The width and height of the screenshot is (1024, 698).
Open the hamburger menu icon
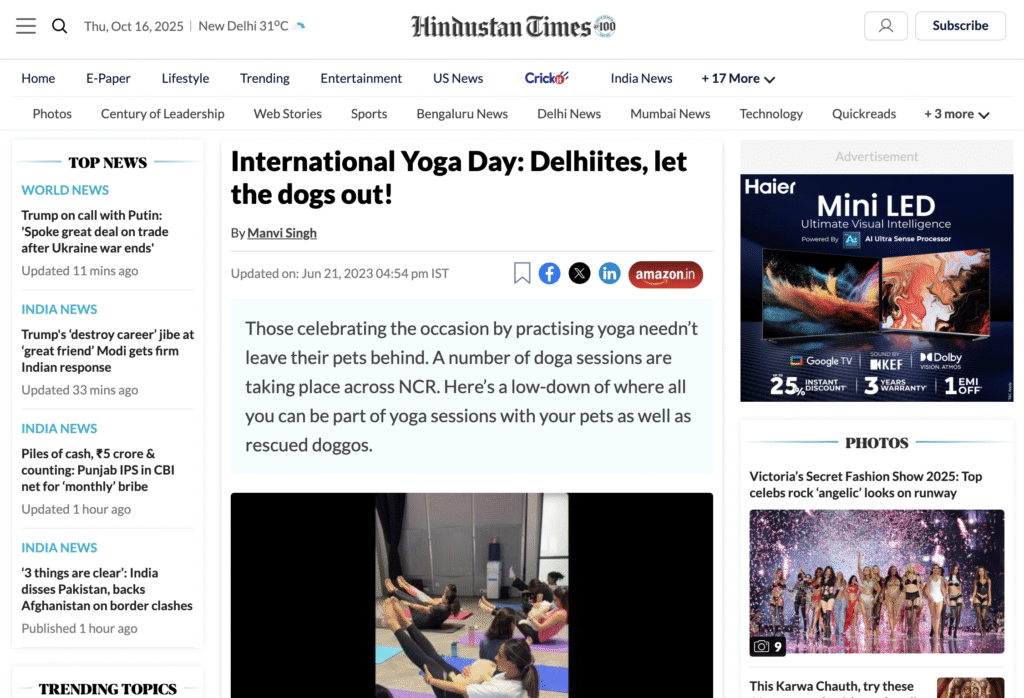[x=26, y=26]
